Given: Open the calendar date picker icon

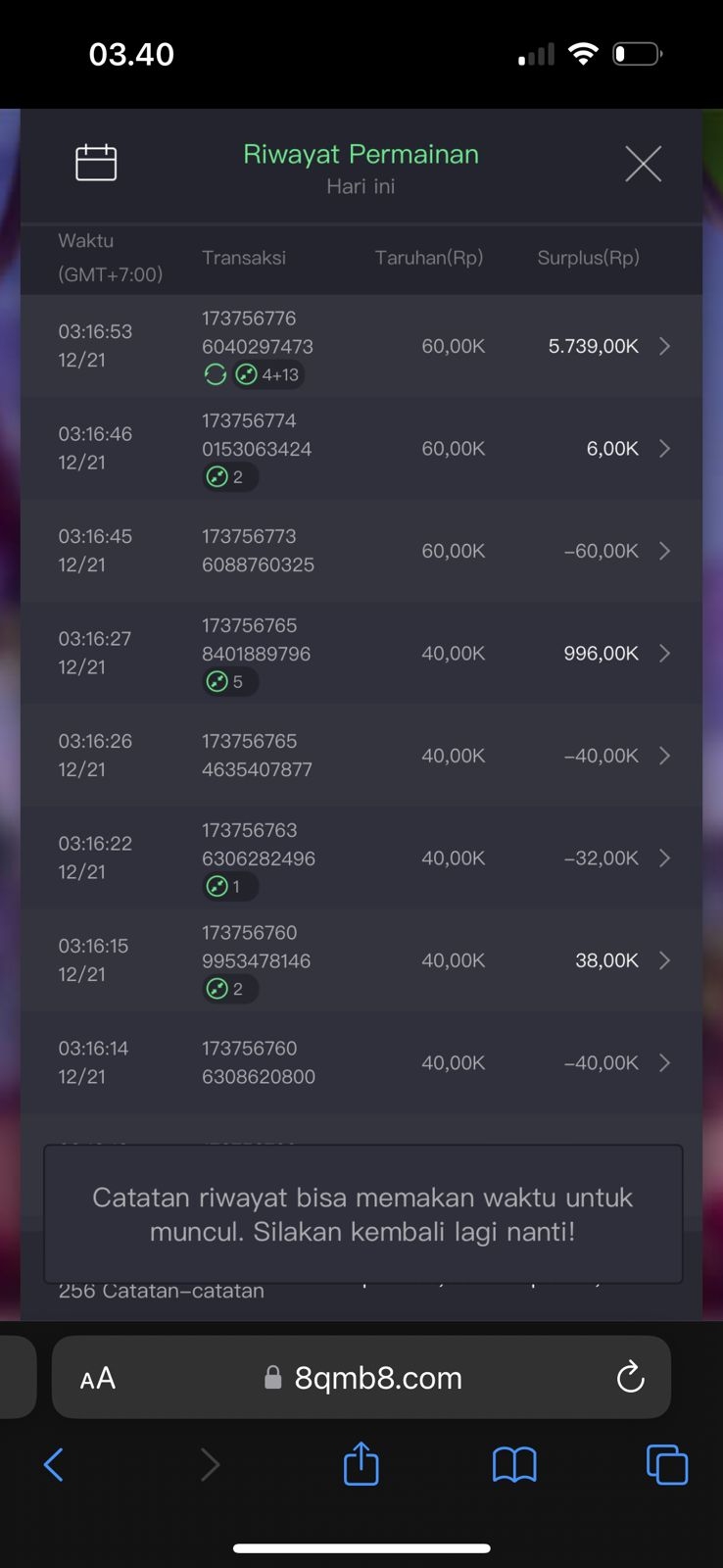Looking at the screenshot, I should click(96, 163).
